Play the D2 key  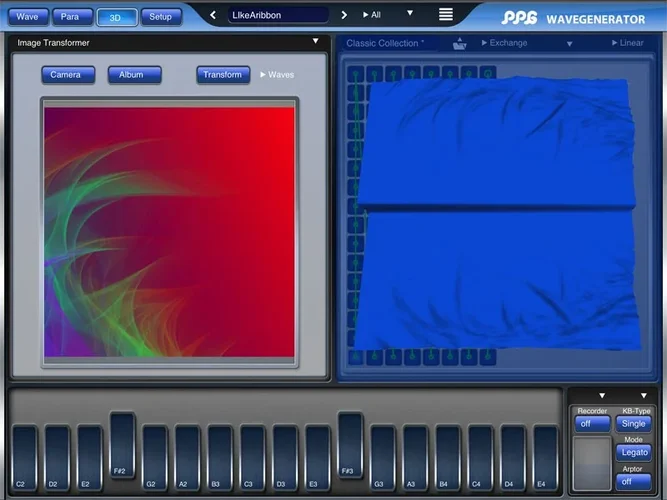[x=57, y=458]
